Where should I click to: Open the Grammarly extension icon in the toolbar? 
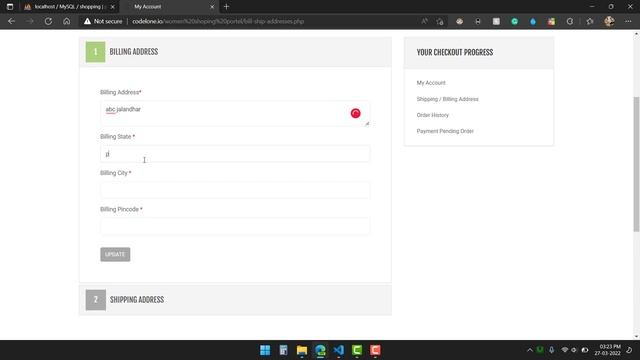(515, 21)
